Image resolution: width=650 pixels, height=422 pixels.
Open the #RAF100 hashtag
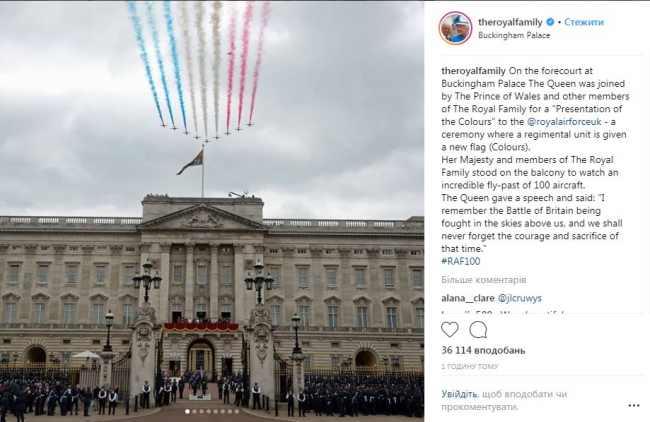point(461,261)
